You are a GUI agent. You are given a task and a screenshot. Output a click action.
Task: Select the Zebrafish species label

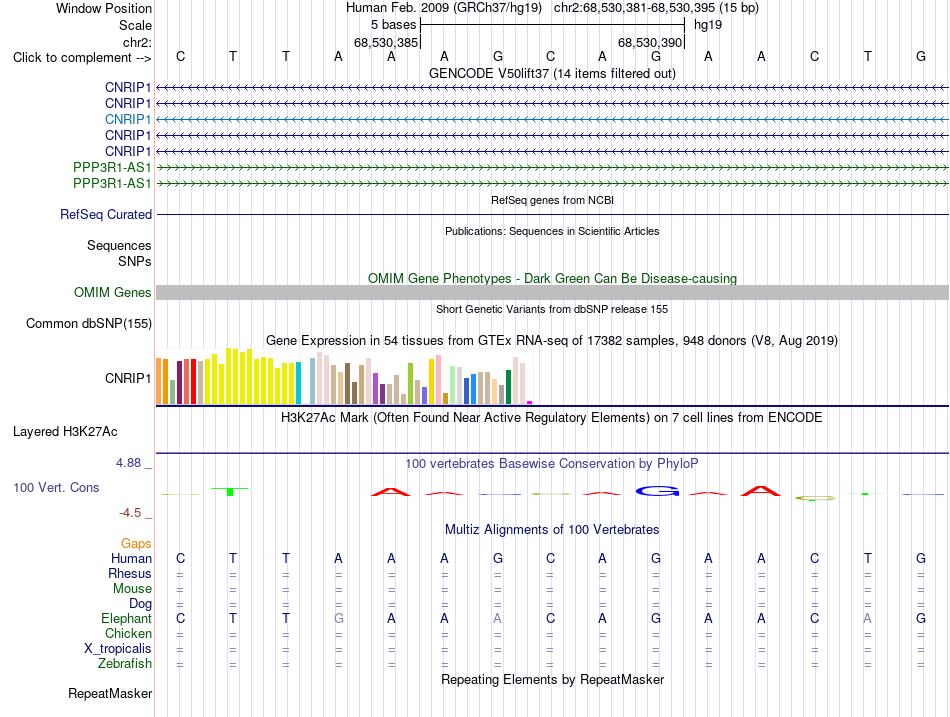point(125,664)
